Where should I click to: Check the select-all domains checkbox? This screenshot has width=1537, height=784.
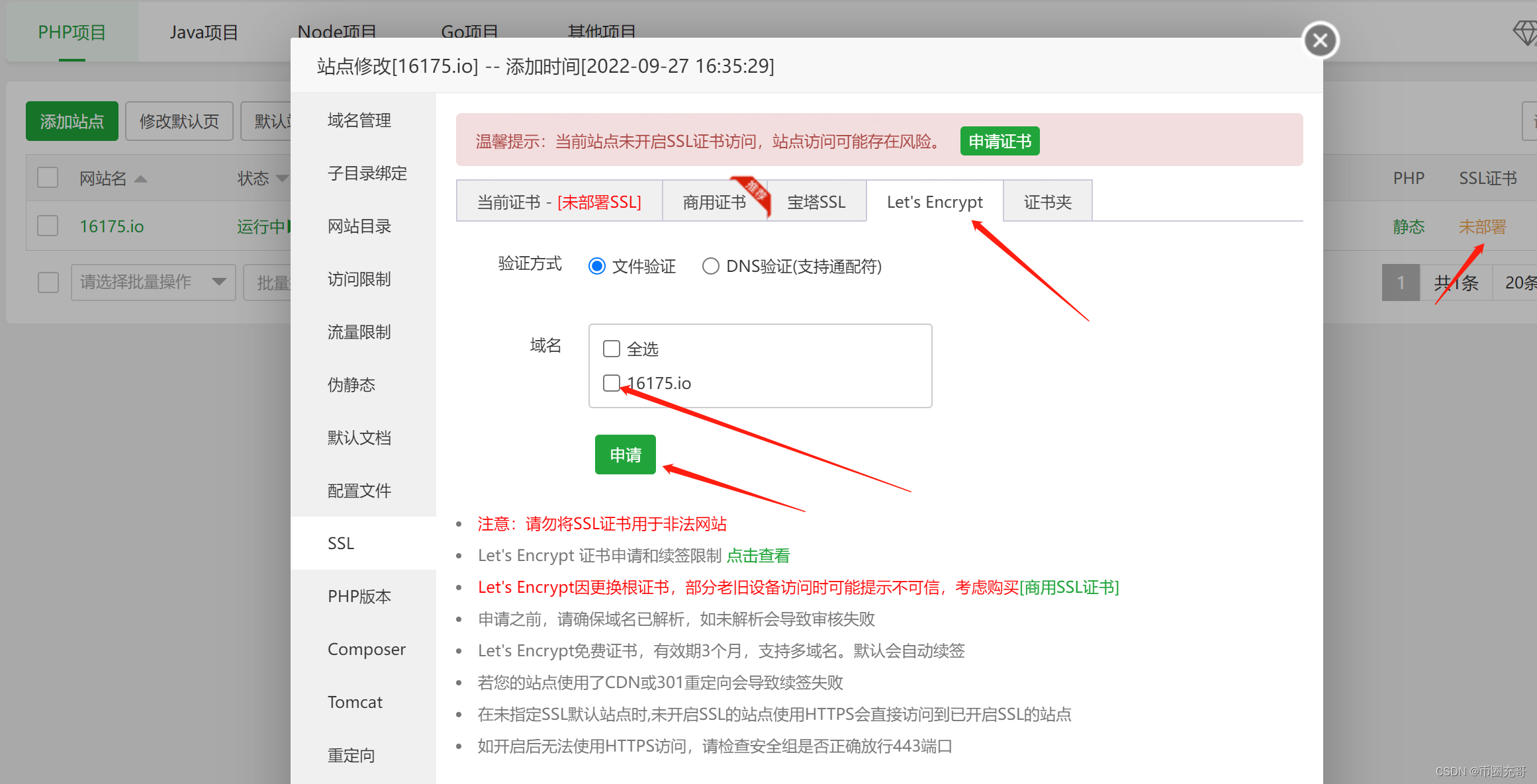612,349
